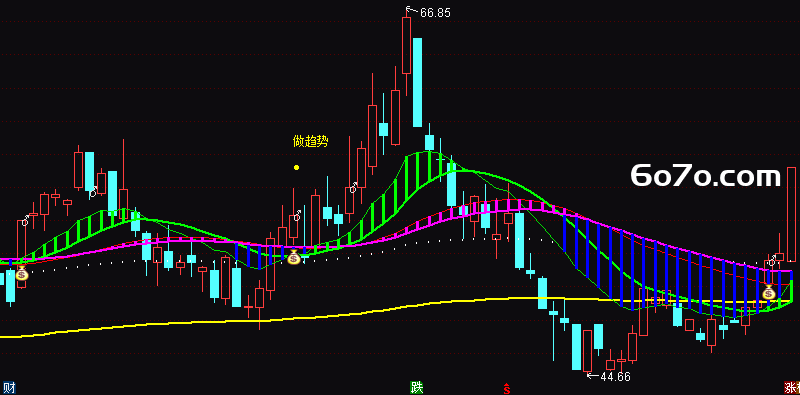Viewport: 800px width, 395px height.
Task: Select the last red candle at right edge
Action: (791, 214)
